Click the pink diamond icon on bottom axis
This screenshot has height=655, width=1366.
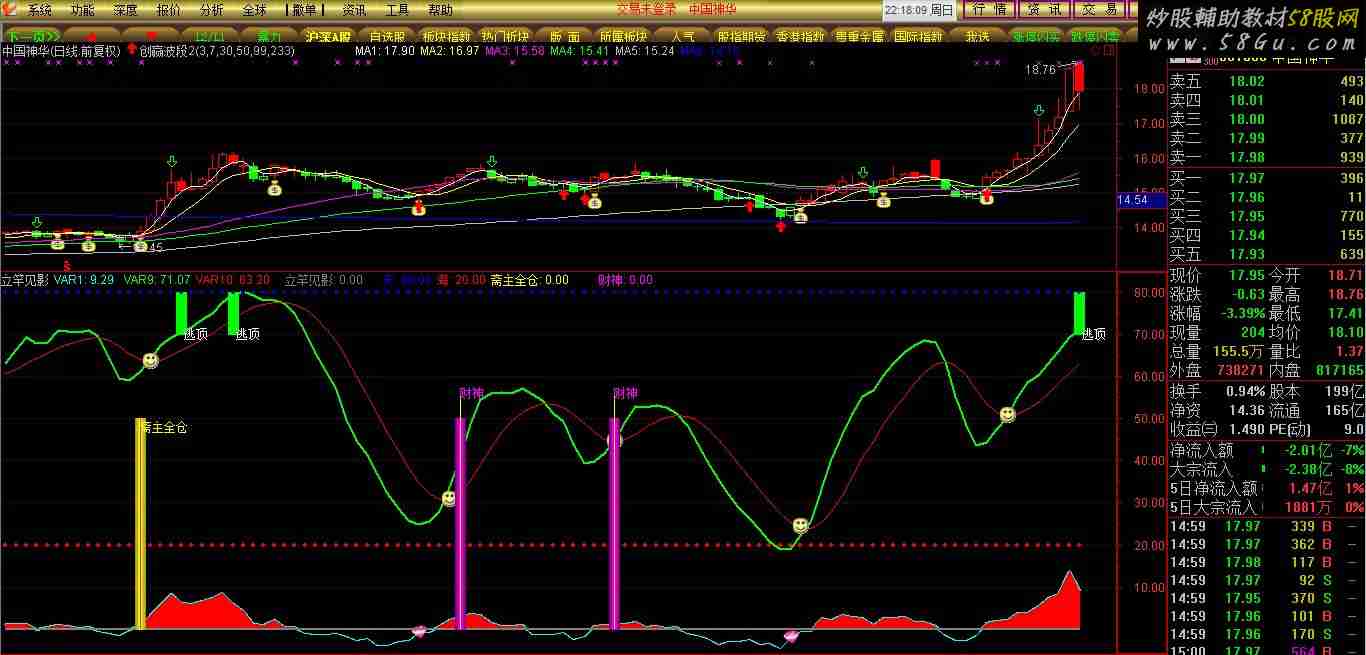coord(419,631)
